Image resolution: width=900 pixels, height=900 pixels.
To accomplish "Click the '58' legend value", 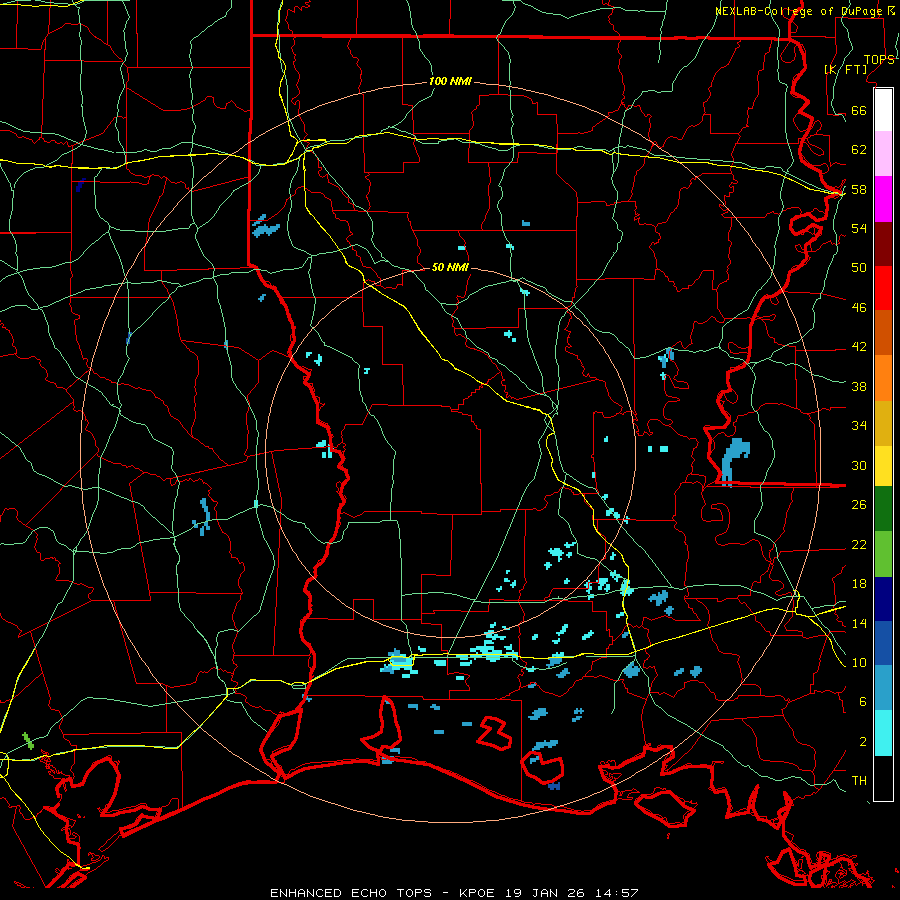I will [x=859, y=189].
